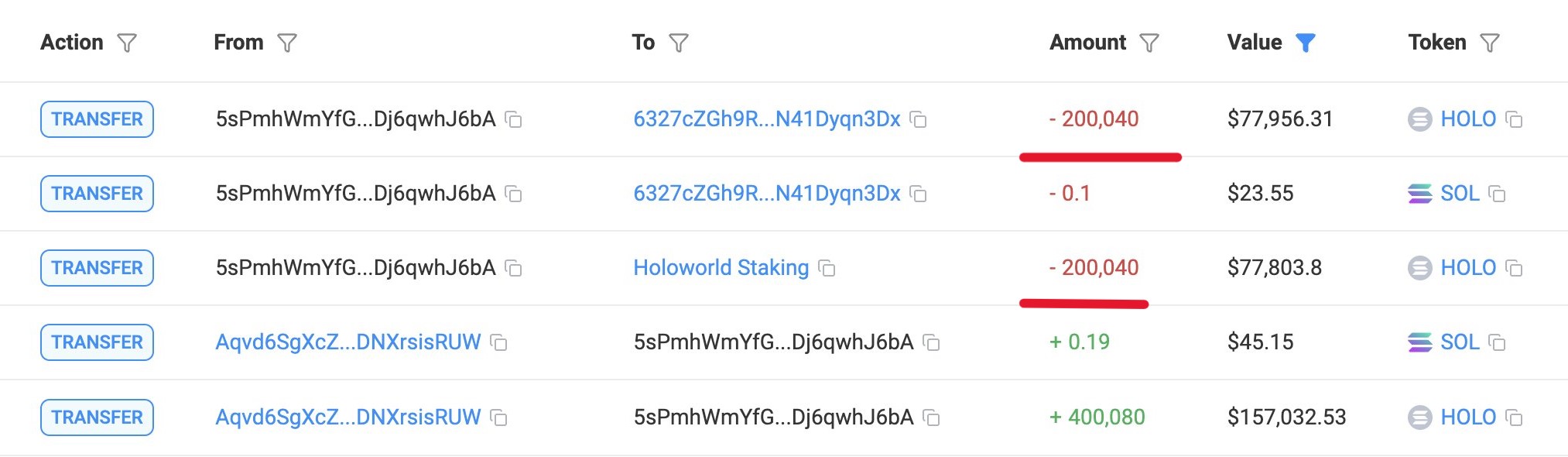
Task: Open the From column filter
Action: point(287,43)
